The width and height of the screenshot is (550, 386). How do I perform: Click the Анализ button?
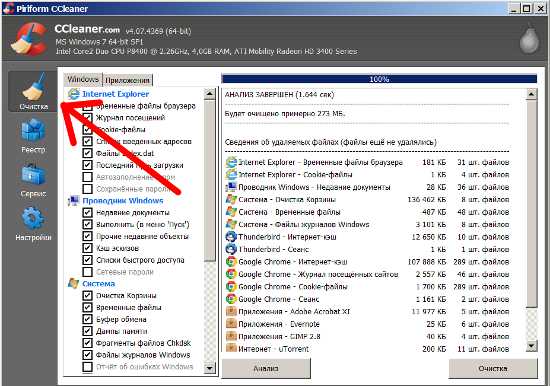266,368
